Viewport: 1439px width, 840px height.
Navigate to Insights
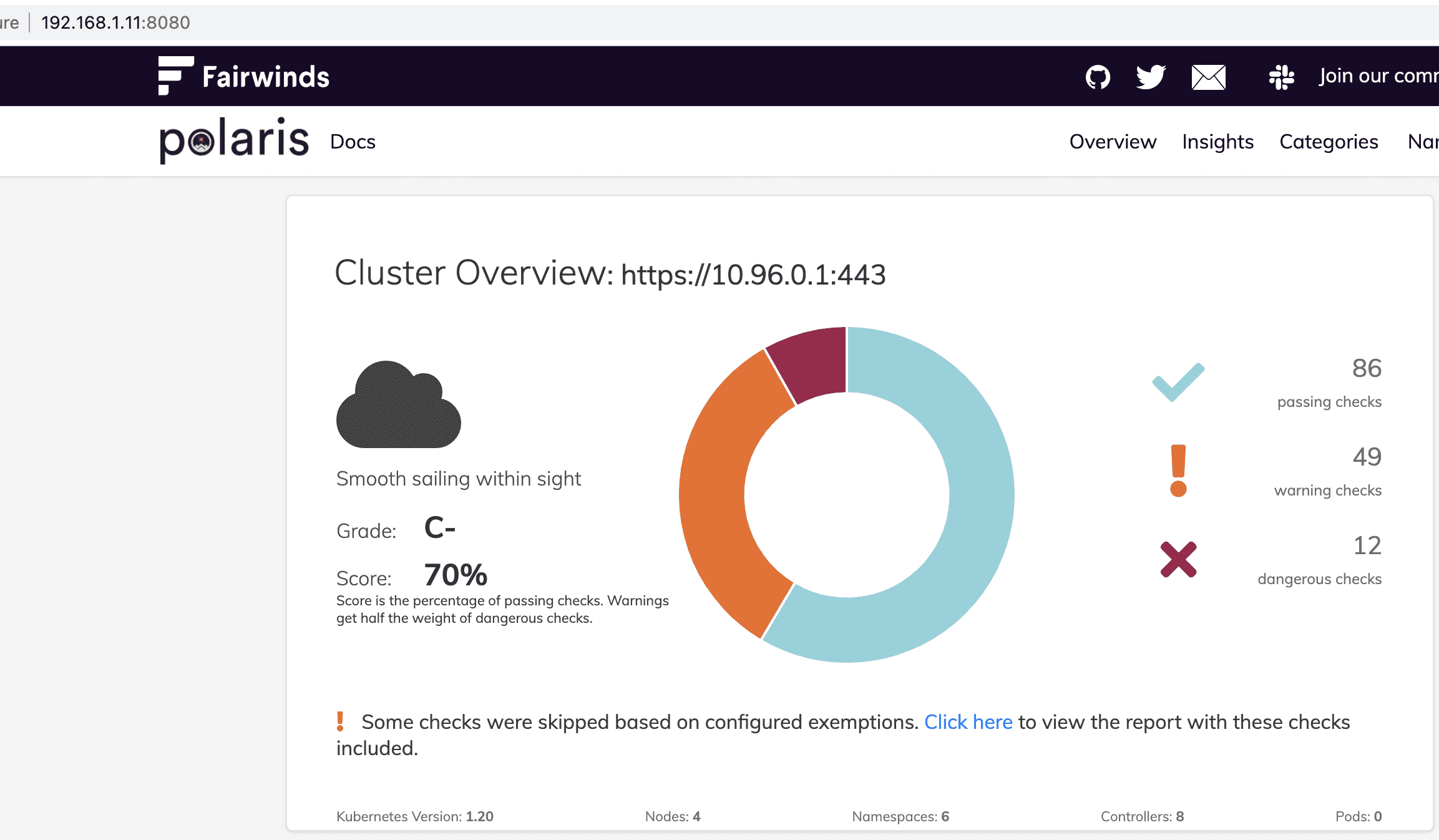(1217, 142)
